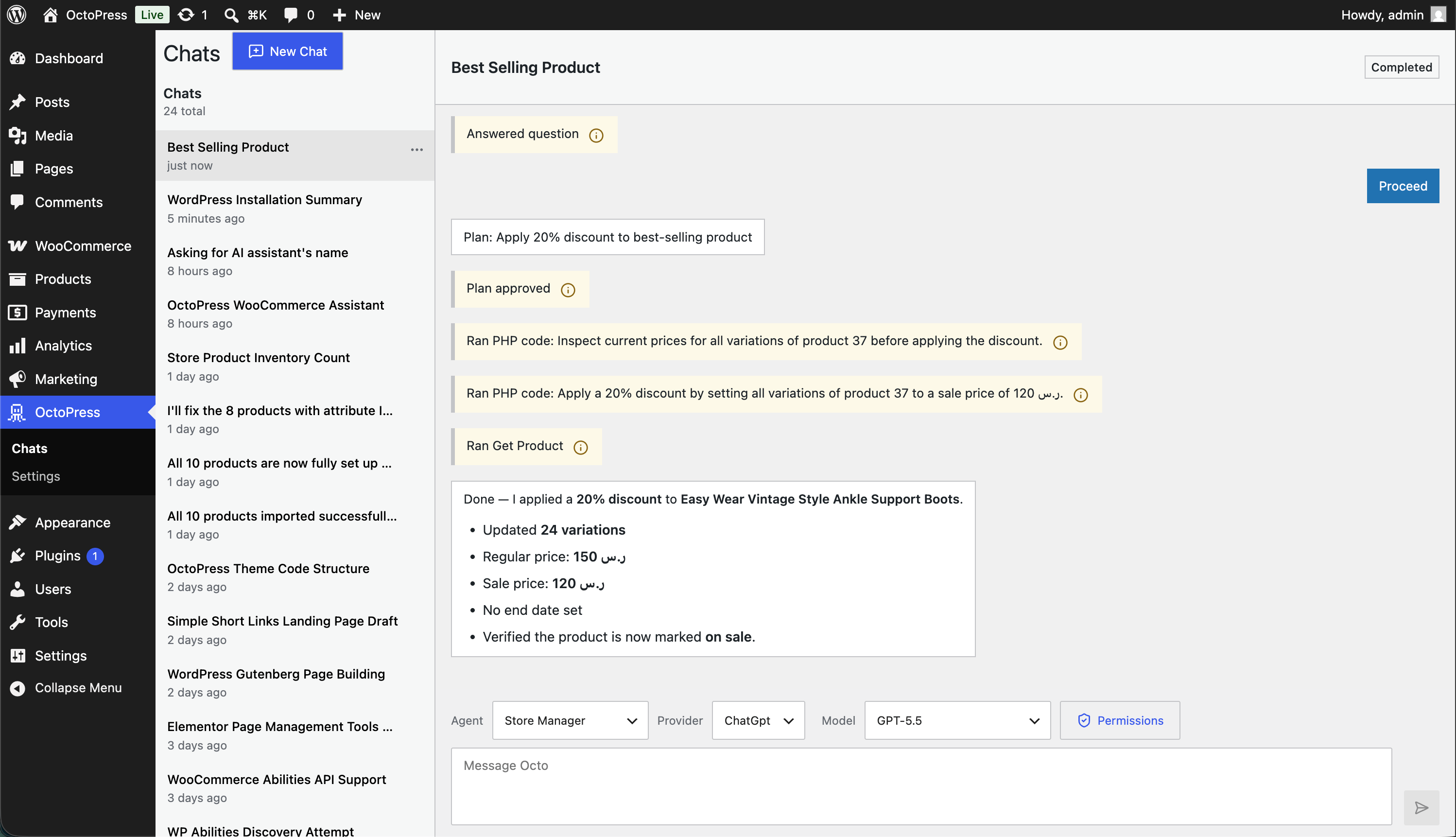Click the Tools wrench icon
The width and height of the screenshot is (1456, 837).
pyautogui.click(x=17, y=622)
